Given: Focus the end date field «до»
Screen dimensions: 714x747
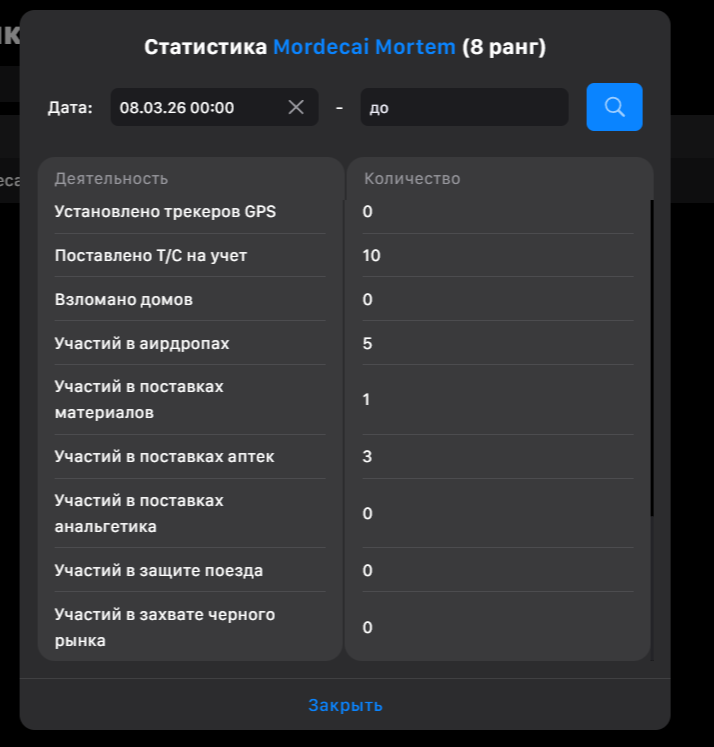Looking at the screenshot, I should [463, 108].
